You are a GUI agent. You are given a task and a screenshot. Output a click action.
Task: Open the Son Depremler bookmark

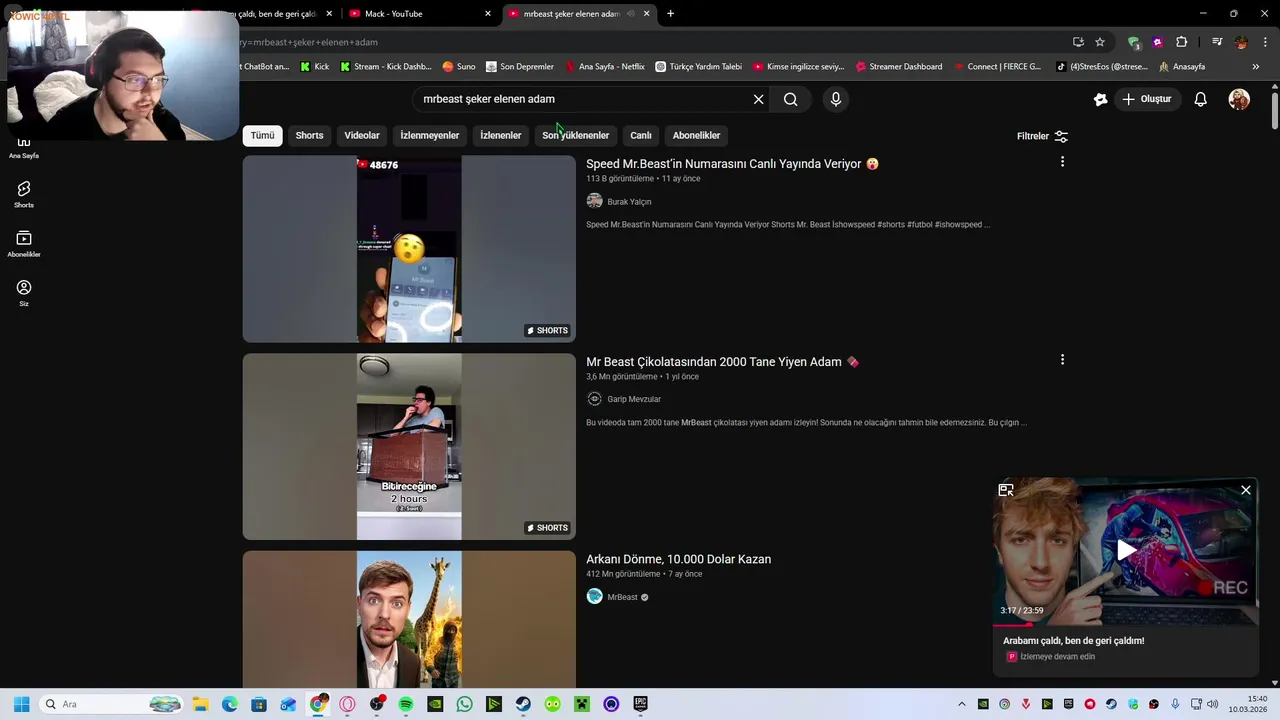tap(520, 67)
